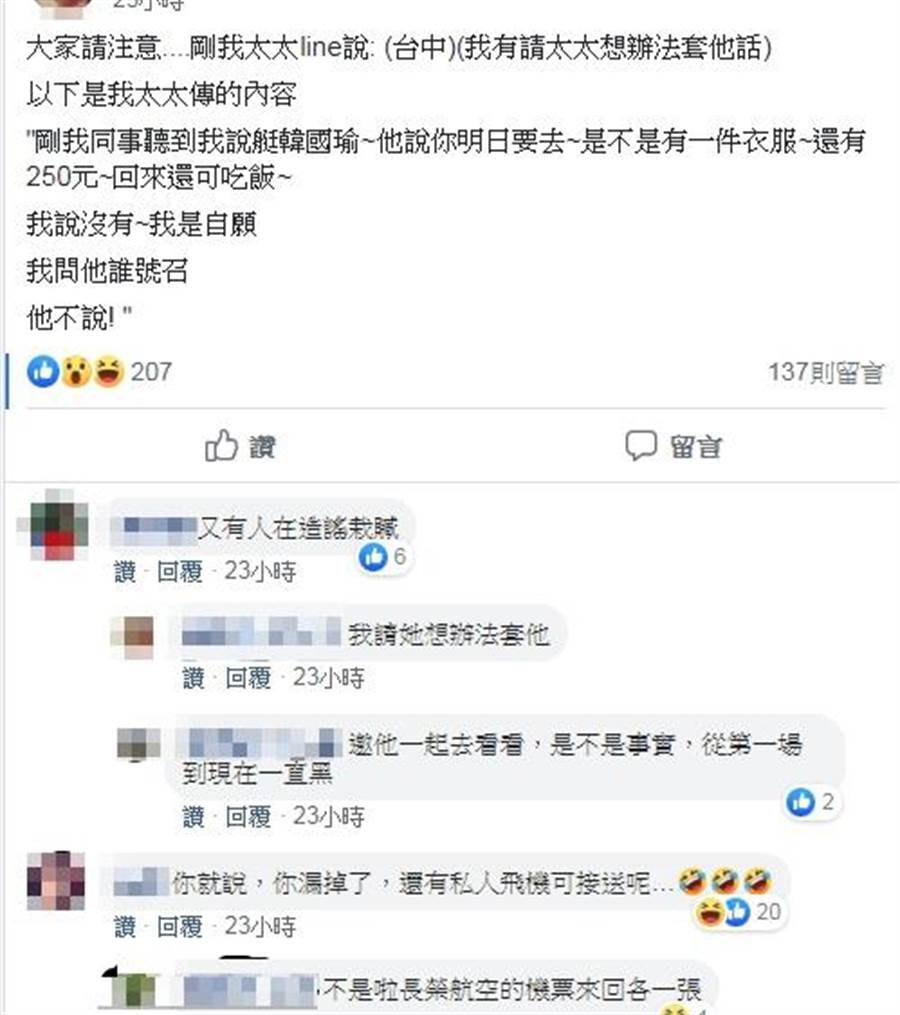Click the laughing haha reaction icon on post
This screenshot has width=900, height=1015.
[108, 372]
